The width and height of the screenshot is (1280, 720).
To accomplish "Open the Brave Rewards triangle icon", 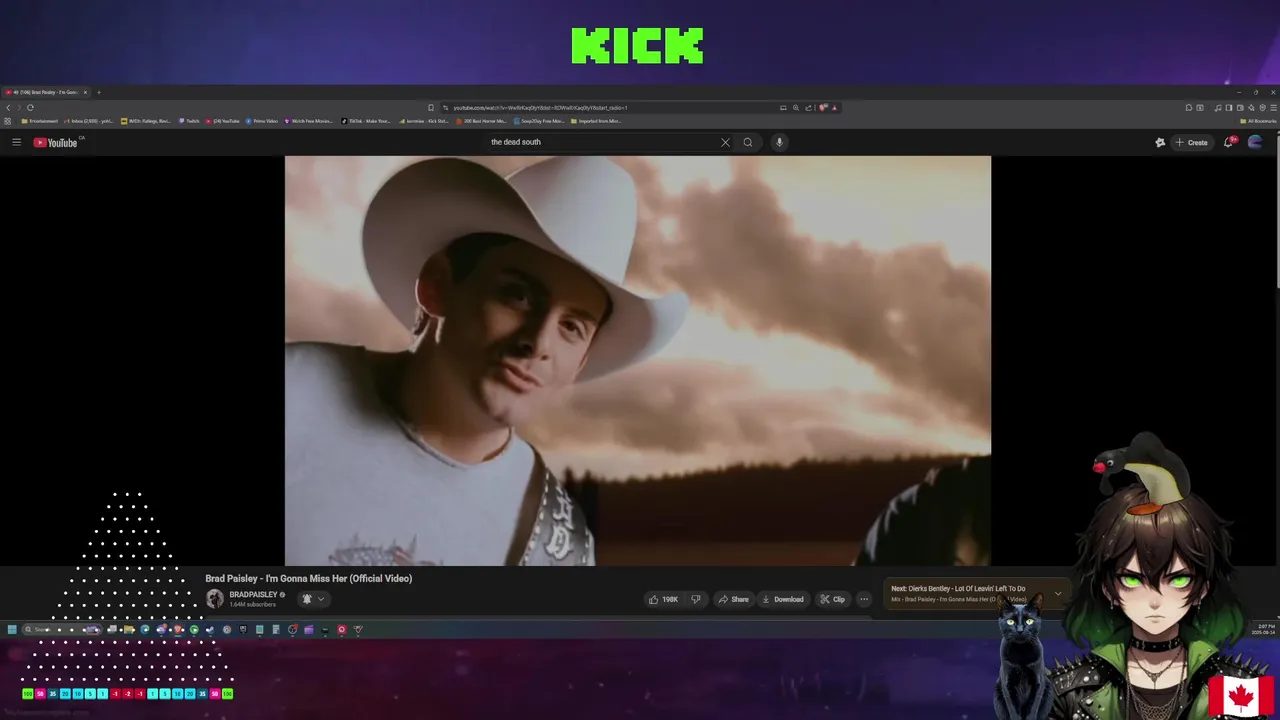I will click(834, 108).
